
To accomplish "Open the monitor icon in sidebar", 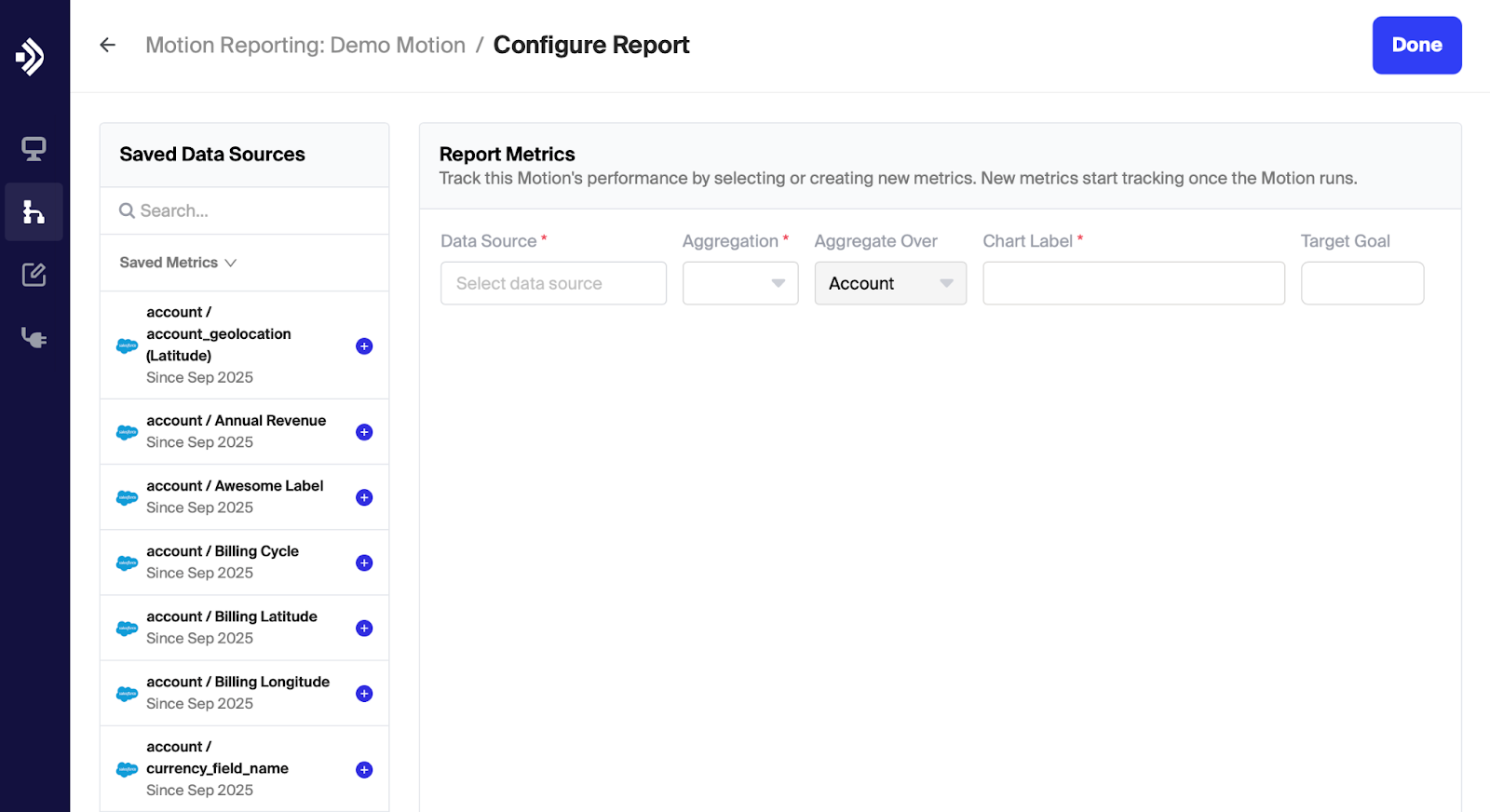I will click(x=34, y=149).
